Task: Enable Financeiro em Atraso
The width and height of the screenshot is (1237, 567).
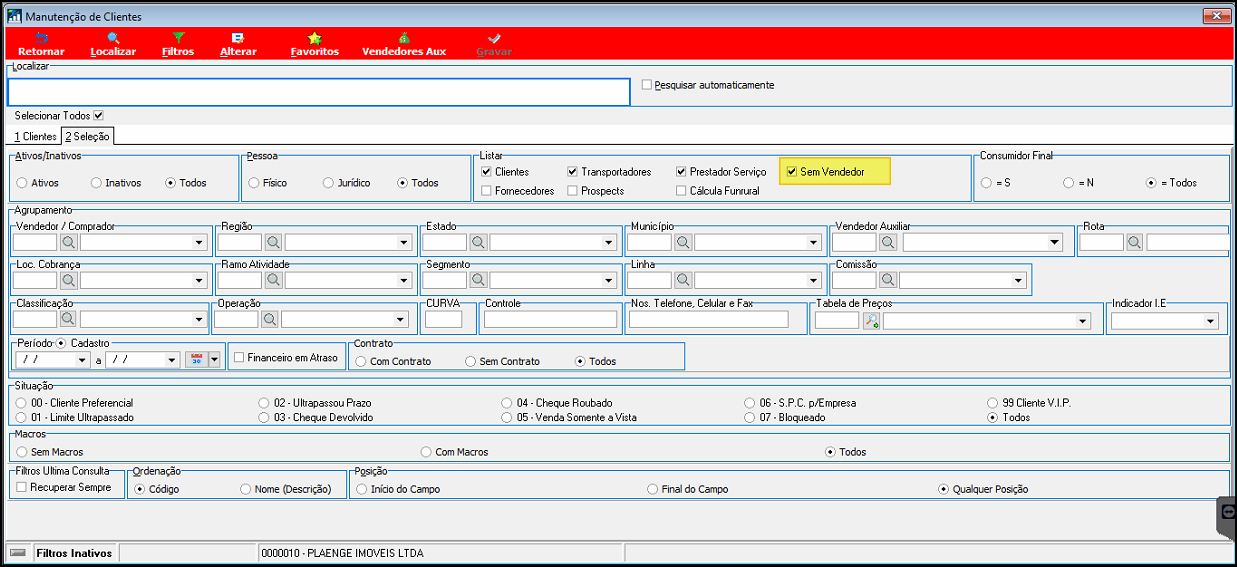Action: (239, 357)
